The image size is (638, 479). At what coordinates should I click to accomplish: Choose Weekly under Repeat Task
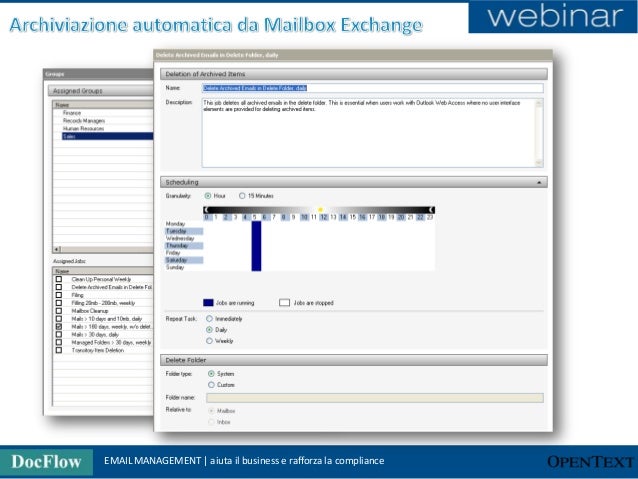[x=209, y=341]
